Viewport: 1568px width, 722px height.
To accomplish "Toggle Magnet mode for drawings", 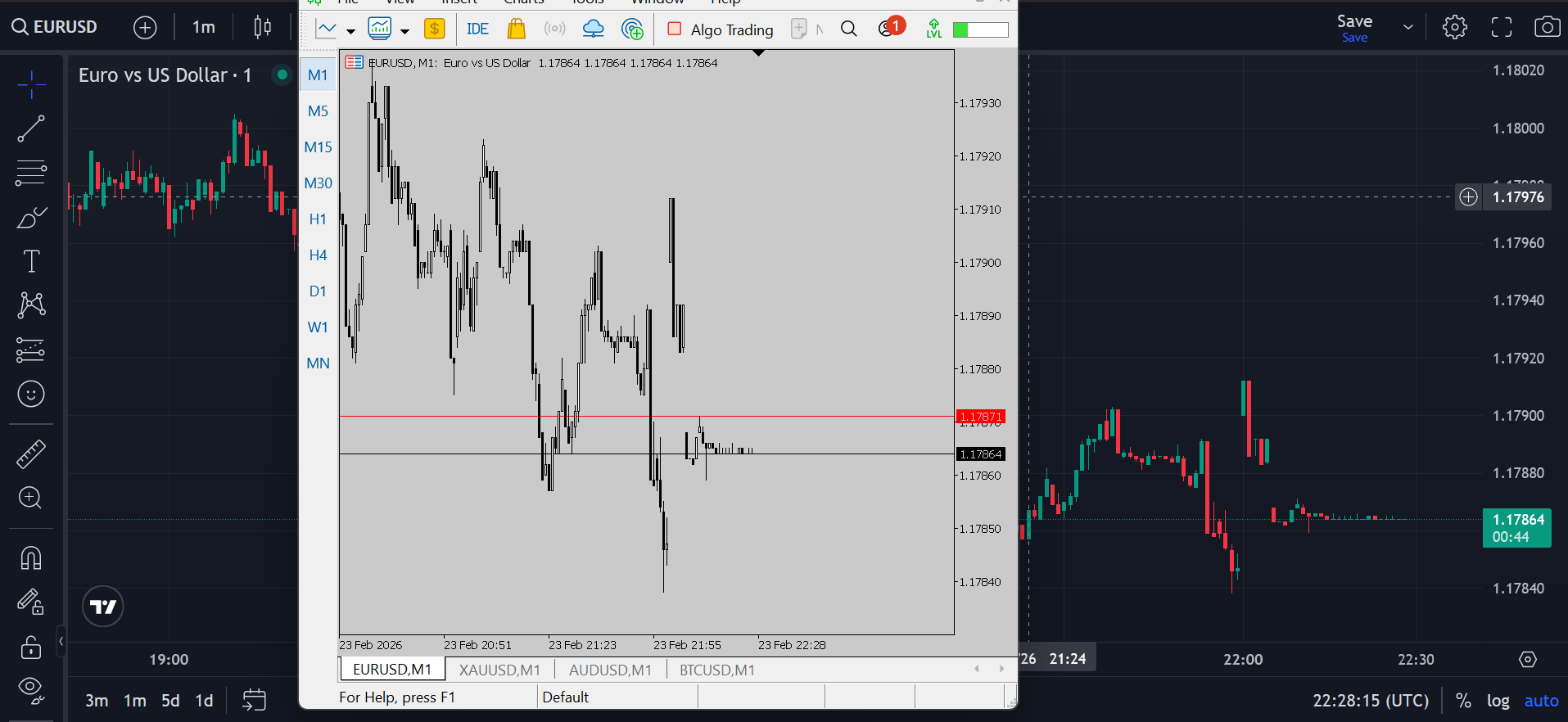I will pyautogui.click(x=31, y=558).
